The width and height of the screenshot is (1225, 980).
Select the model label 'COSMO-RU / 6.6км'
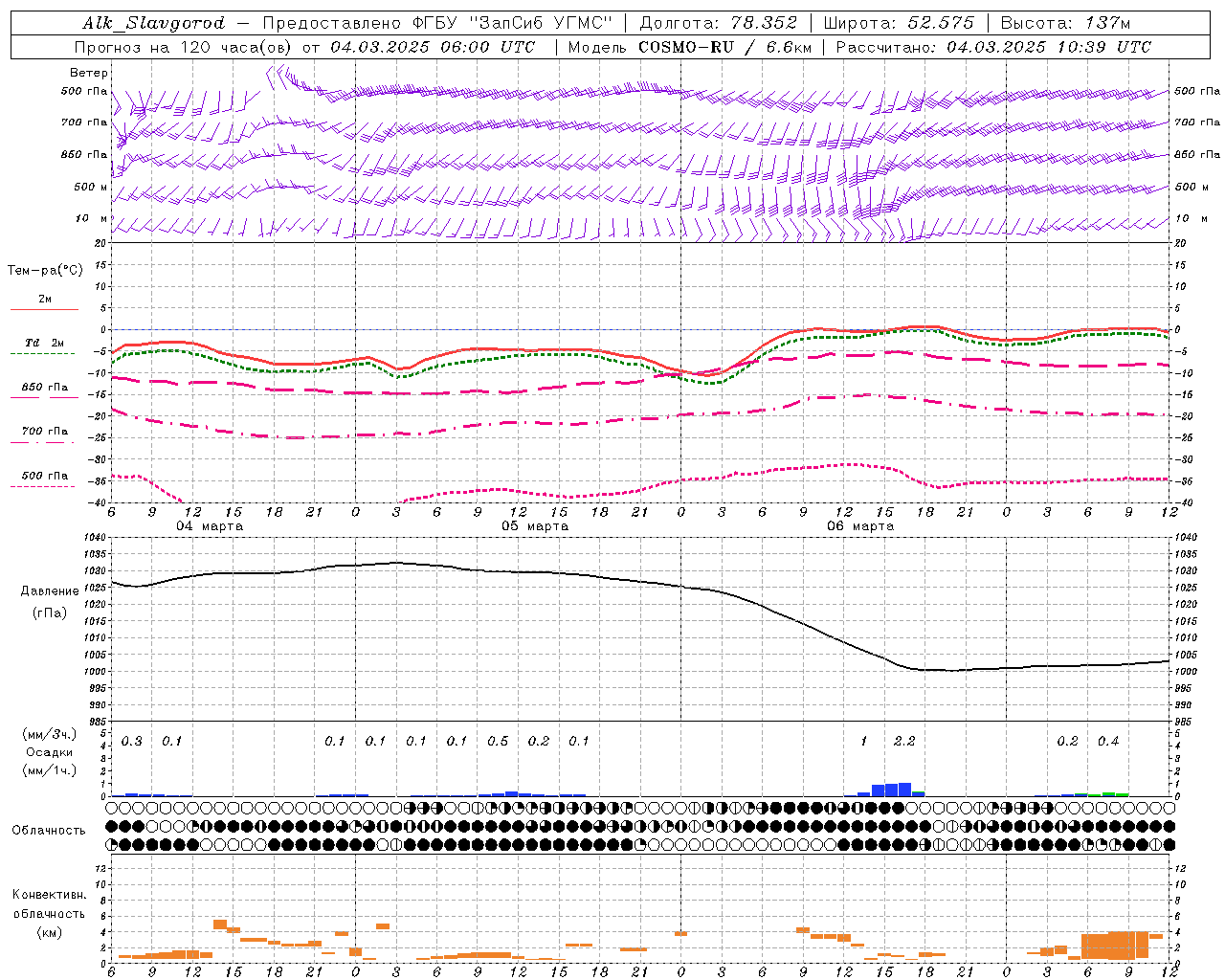725,47
